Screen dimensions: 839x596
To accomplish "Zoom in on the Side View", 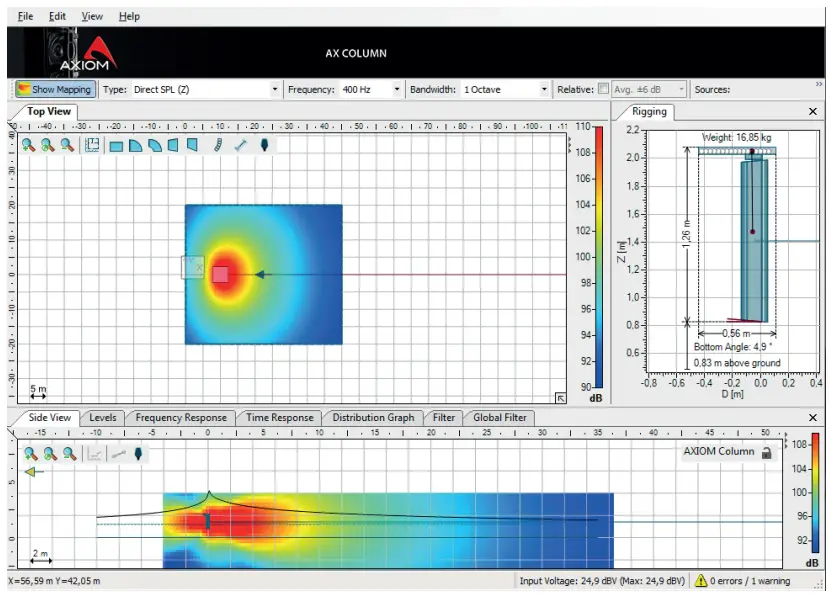I will click(30, 454).
